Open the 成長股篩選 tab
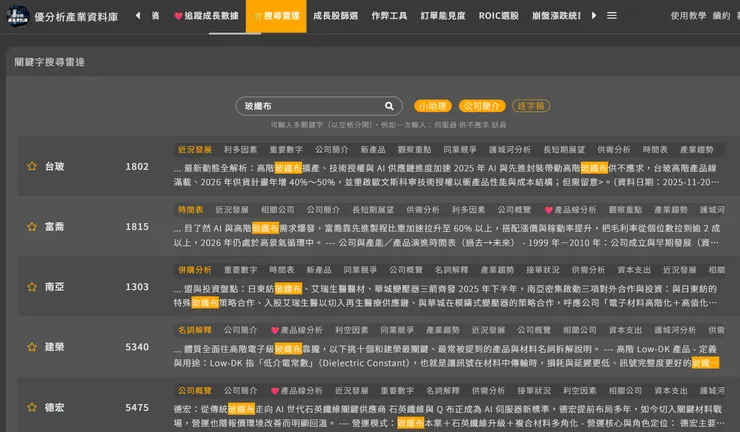The image size is (740, 432). [x=336, y=16]
